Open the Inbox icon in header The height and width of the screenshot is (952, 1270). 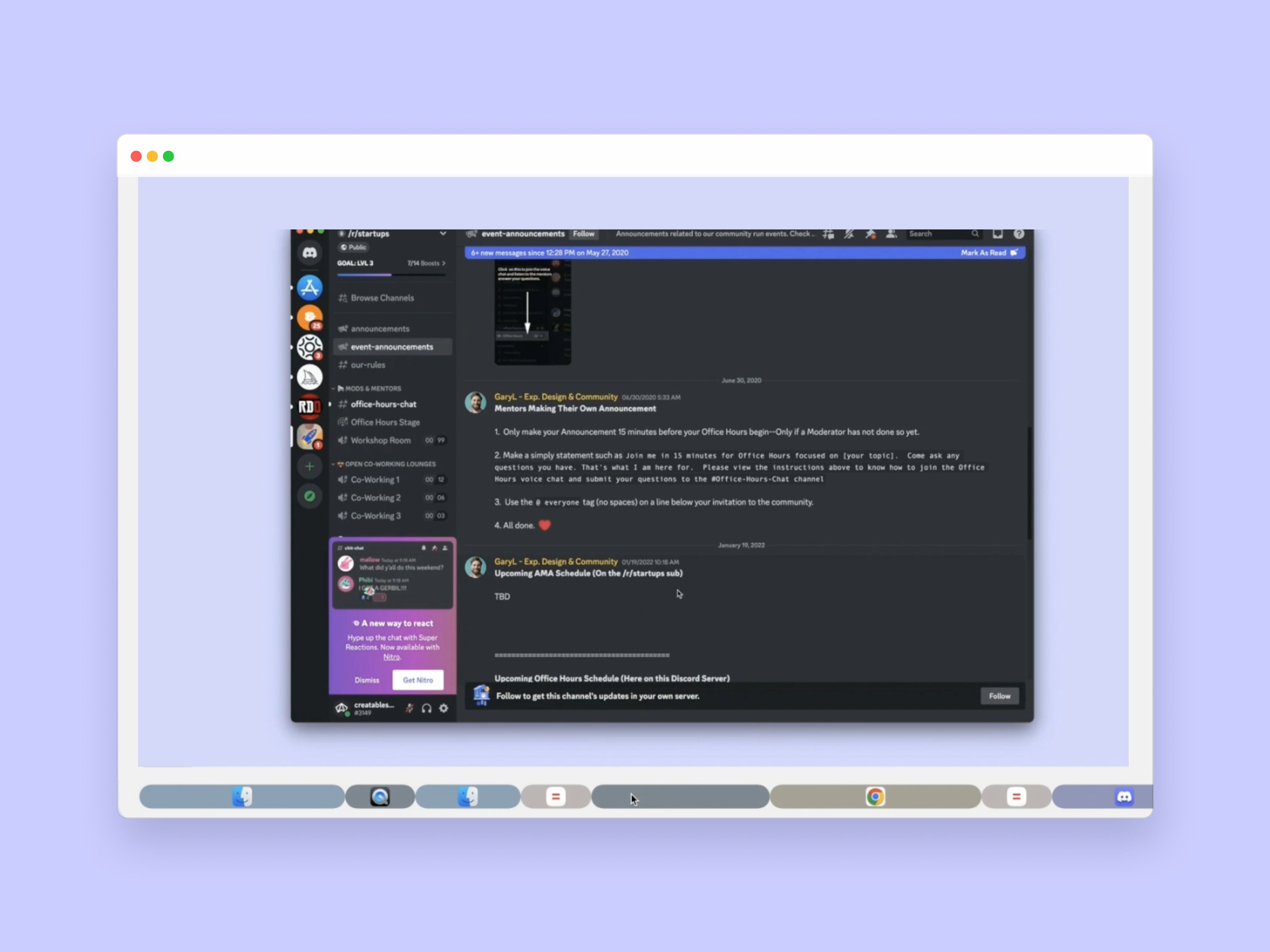pyautogui.click(x=998, y=234)
